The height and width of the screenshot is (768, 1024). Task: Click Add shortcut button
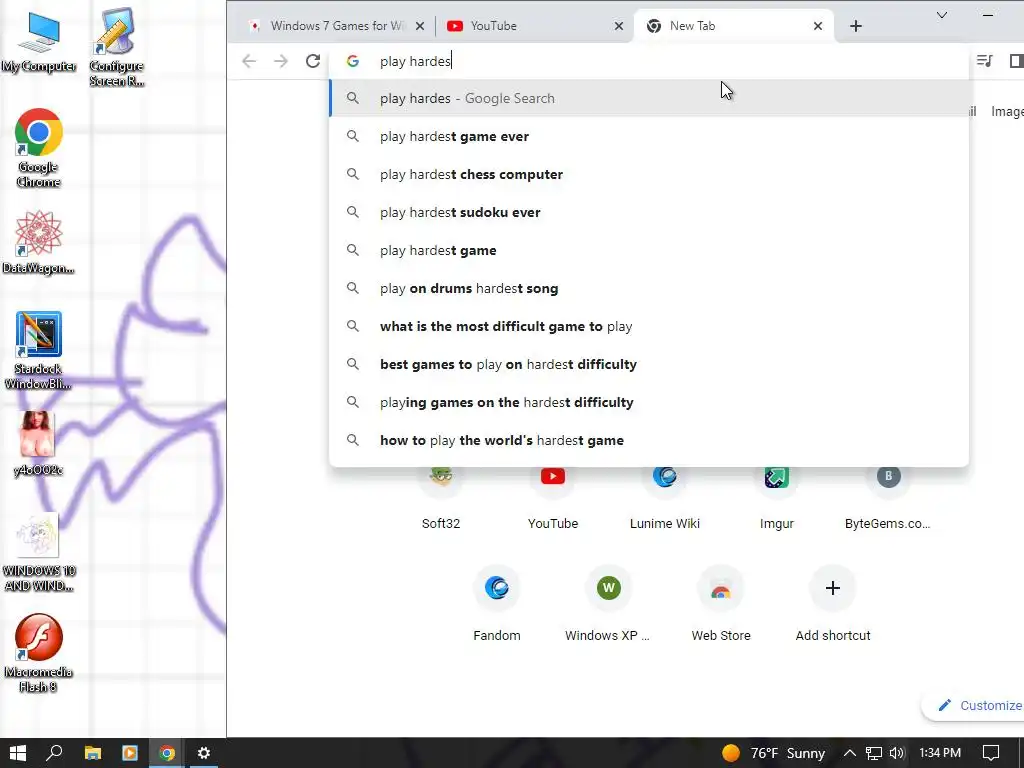833,604
